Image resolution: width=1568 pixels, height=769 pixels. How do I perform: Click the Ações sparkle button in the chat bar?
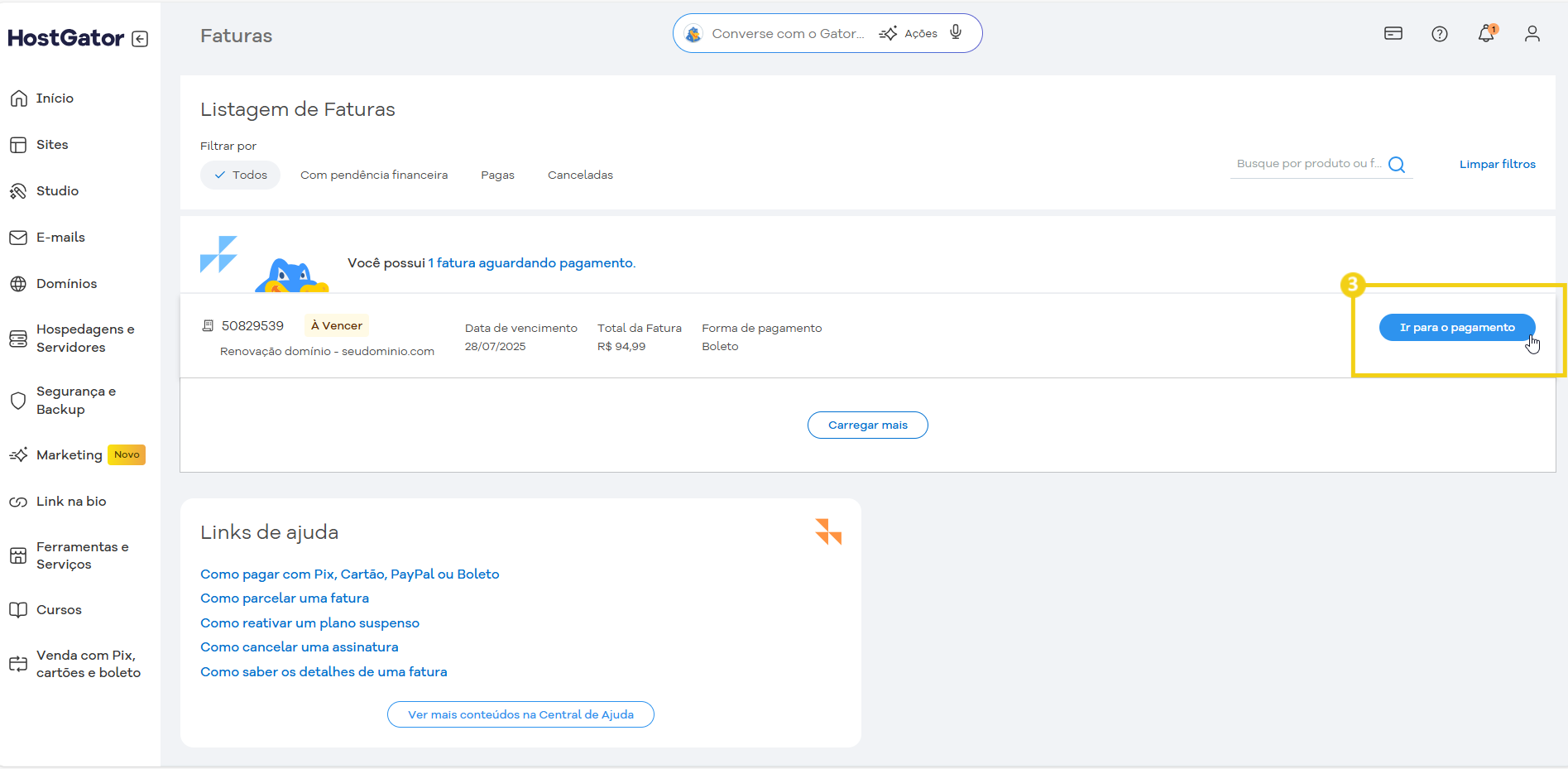point(909,34)
